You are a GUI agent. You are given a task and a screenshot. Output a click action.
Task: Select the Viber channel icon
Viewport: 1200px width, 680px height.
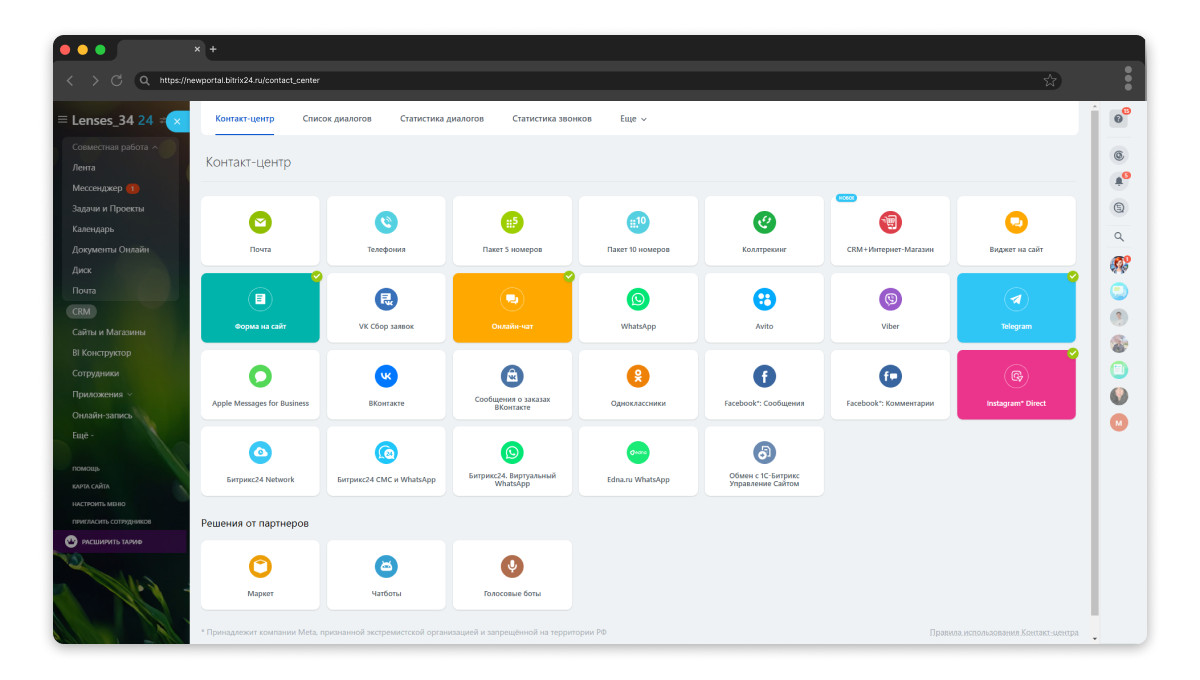click(890, 299)
